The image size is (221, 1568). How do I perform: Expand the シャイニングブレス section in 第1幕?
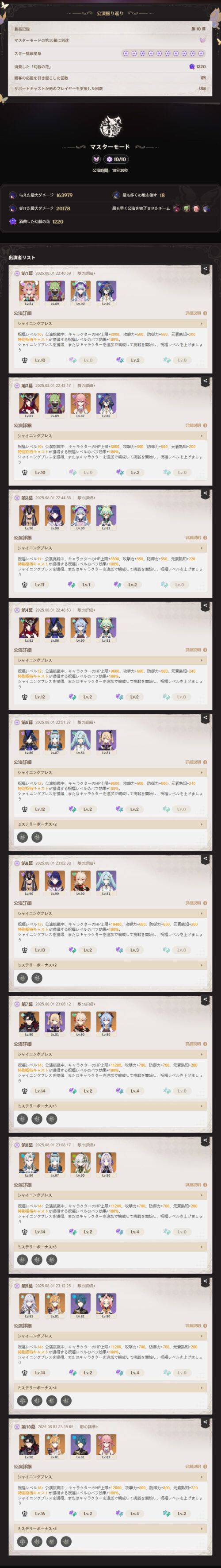pos(110,324)
